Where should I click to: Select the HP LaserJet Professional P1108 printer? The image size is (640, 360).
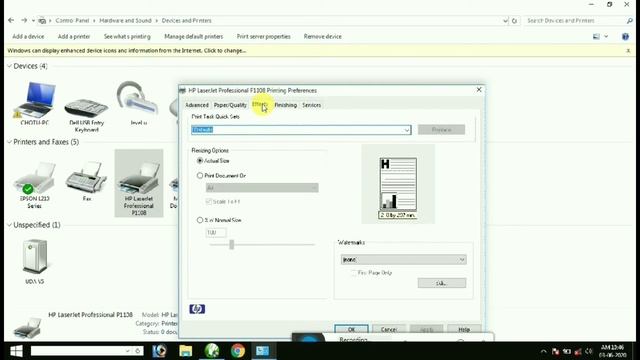pos(139,184)
